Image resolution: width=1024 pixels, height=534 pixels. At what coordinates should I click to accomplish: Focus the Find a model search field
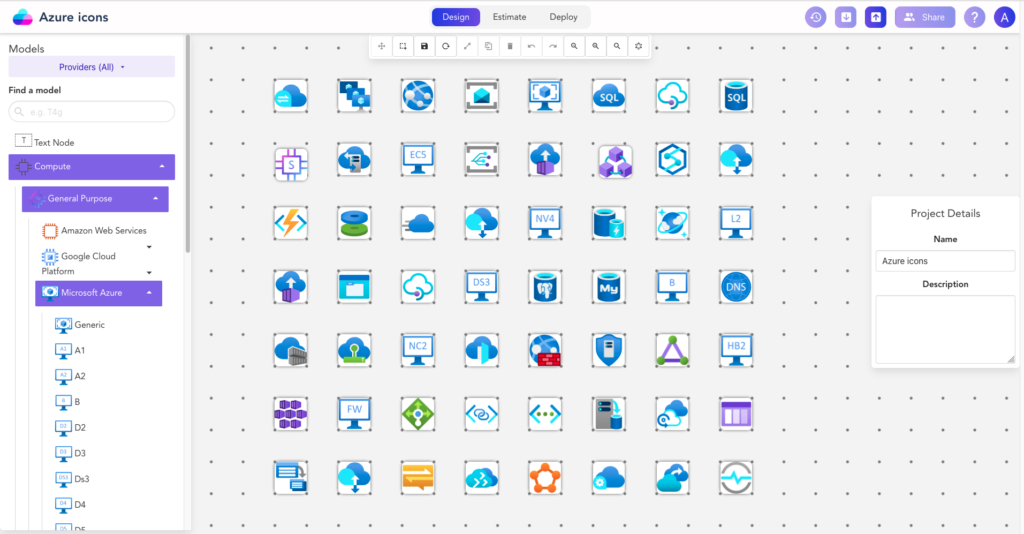point(91,112)
